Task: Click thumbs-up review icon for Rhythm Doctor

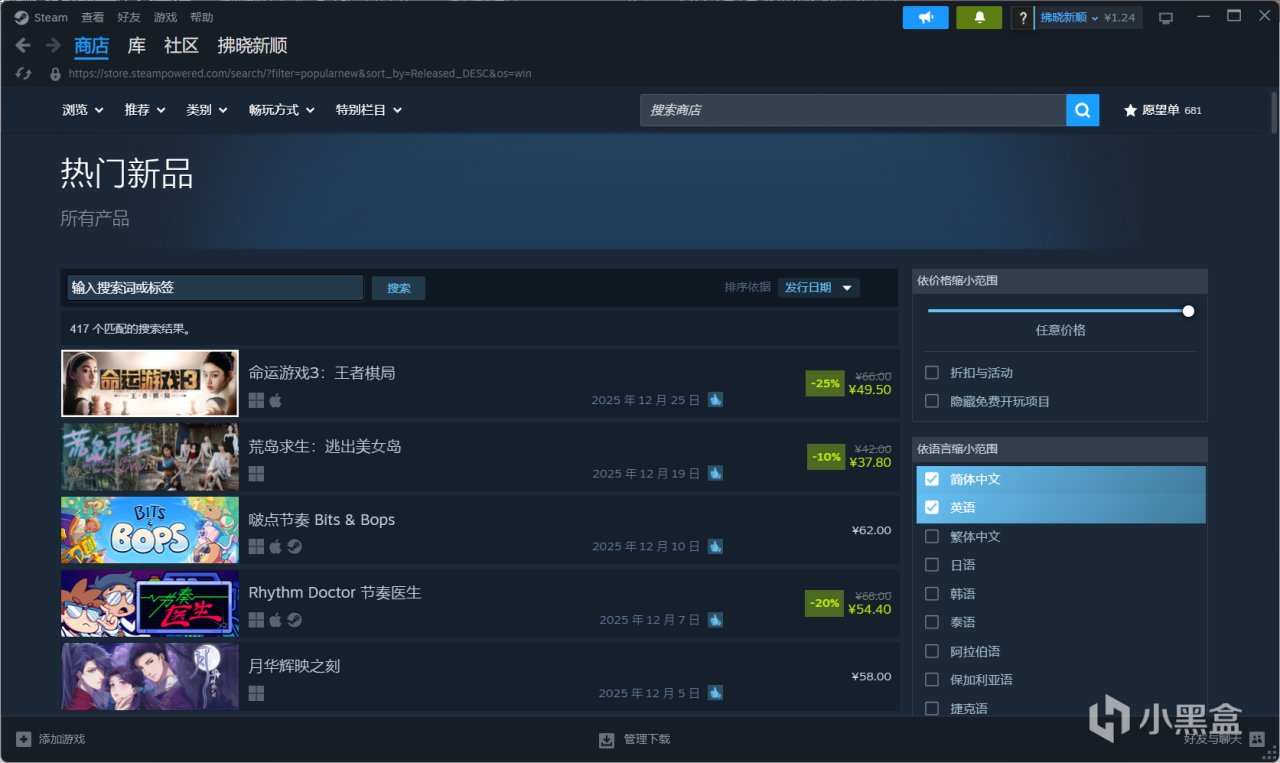Action: click(x=715, y=620)
